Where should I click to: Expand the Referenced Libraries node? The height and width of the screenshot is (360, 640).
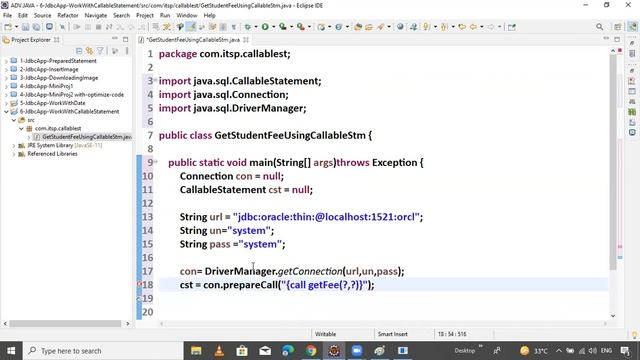pos(14,154)
